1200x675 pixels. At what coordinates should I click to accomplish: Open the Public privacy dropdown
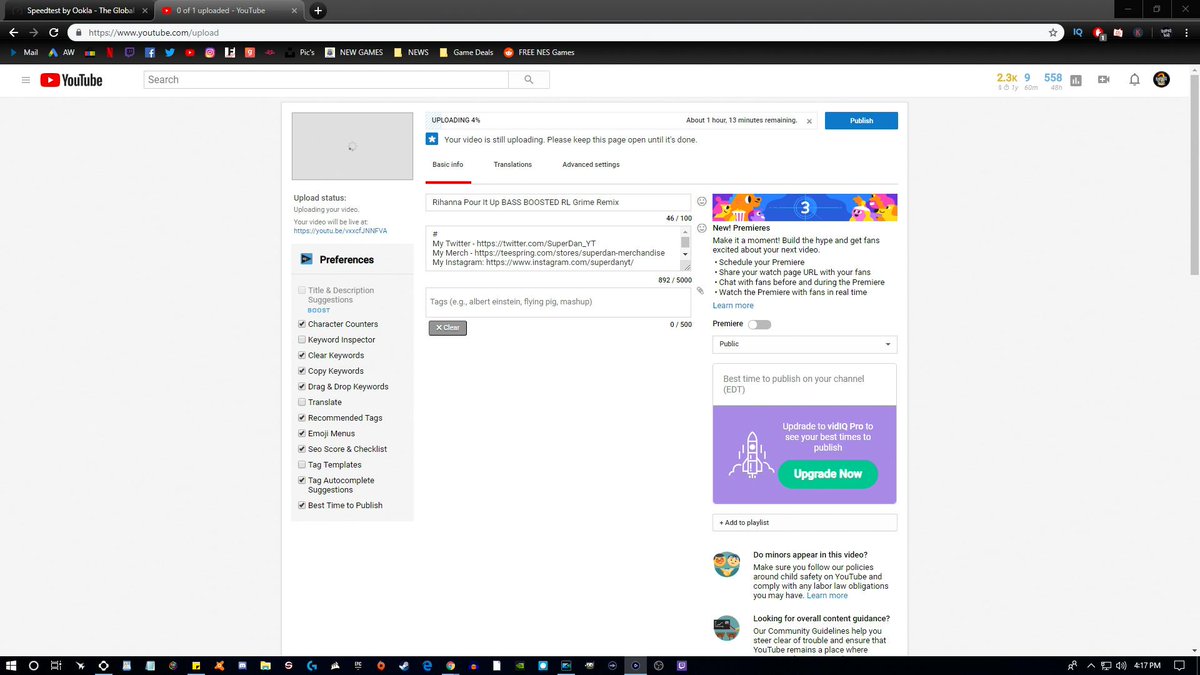click(x=805, y=344)
